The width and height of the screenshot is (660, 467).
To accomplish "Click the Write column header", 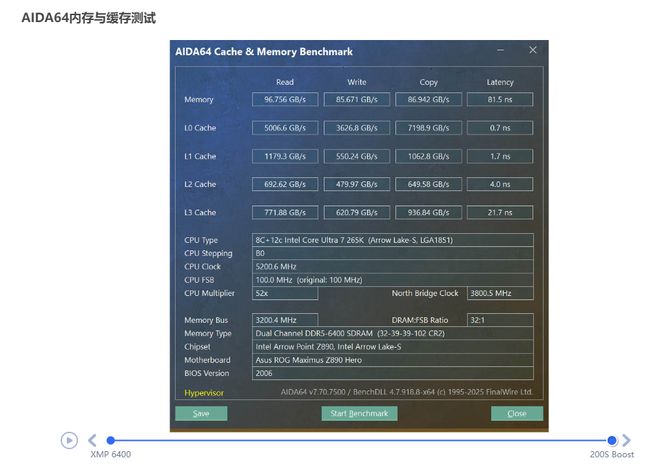I will (357, 82).
